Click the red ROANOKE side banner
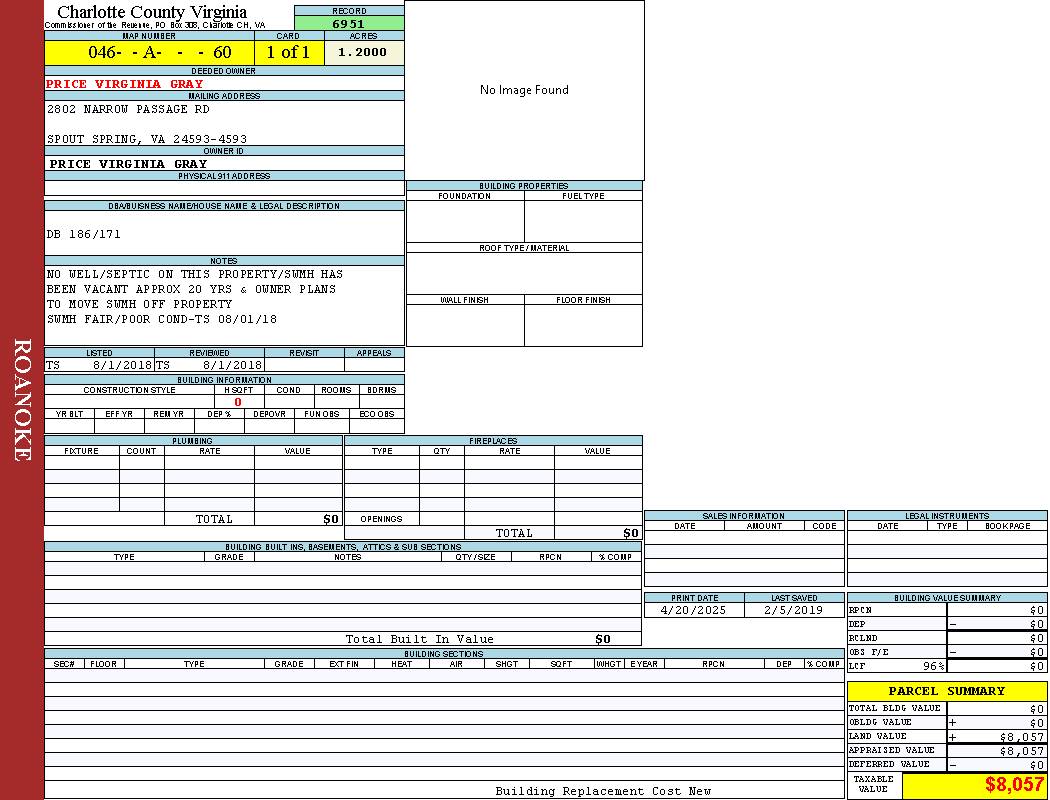This screenshot has width=1050, height=800. 22,400
